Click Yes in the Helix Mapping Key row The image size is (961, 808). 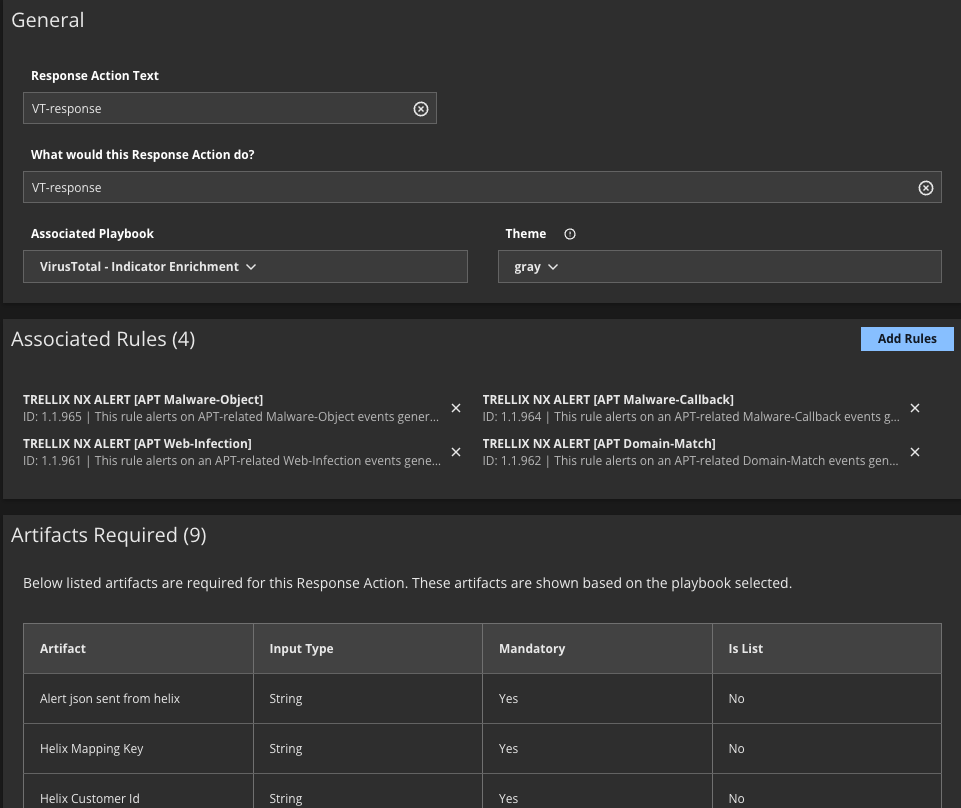point(508,749)
